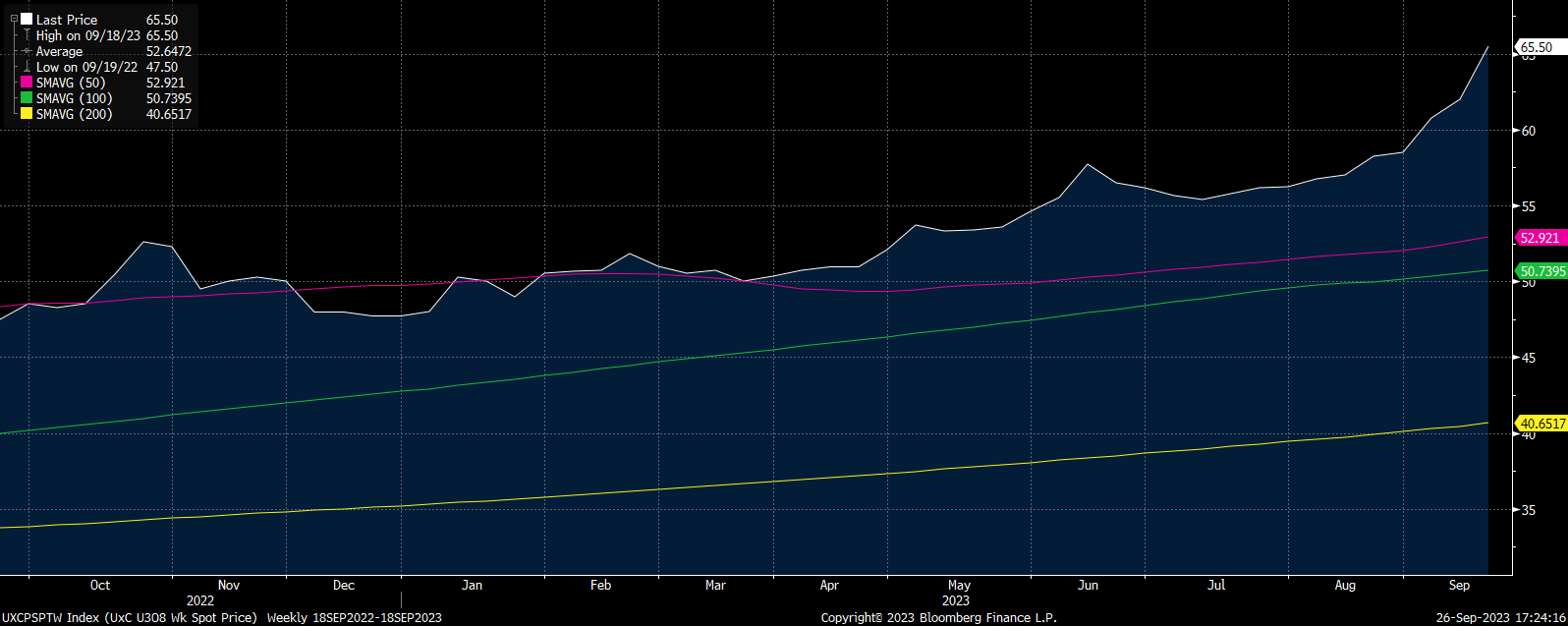
Task: Collapse the legend tree next to Last Price
Action: coord(14,19)
